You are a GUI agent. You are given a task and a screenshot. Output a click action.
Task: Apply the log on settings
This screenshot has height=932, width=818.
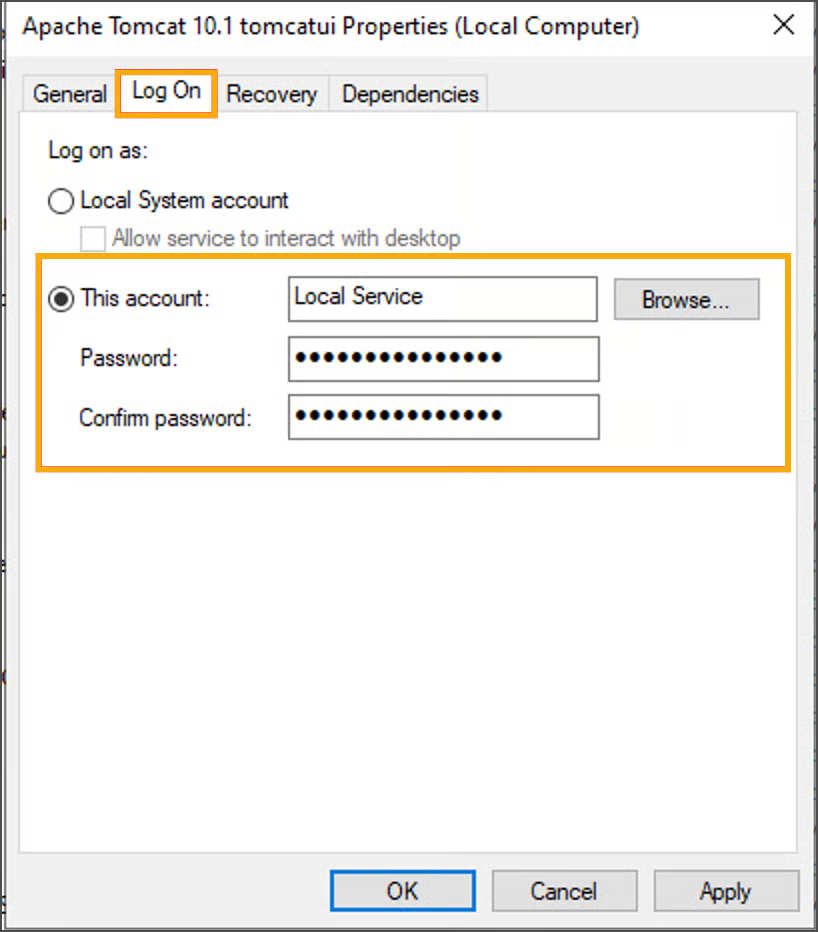click(726, 890)
